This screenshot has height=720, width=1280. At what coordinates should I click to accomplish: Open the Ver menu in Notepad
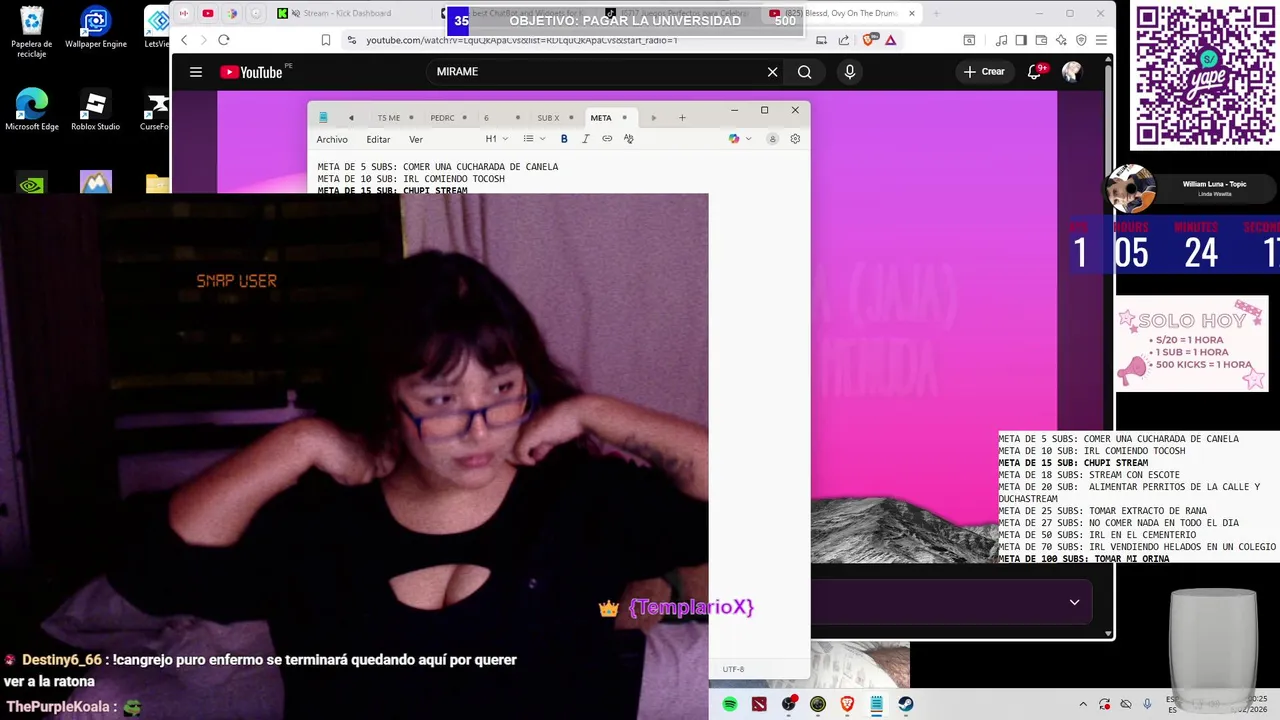tap(416, 139)
